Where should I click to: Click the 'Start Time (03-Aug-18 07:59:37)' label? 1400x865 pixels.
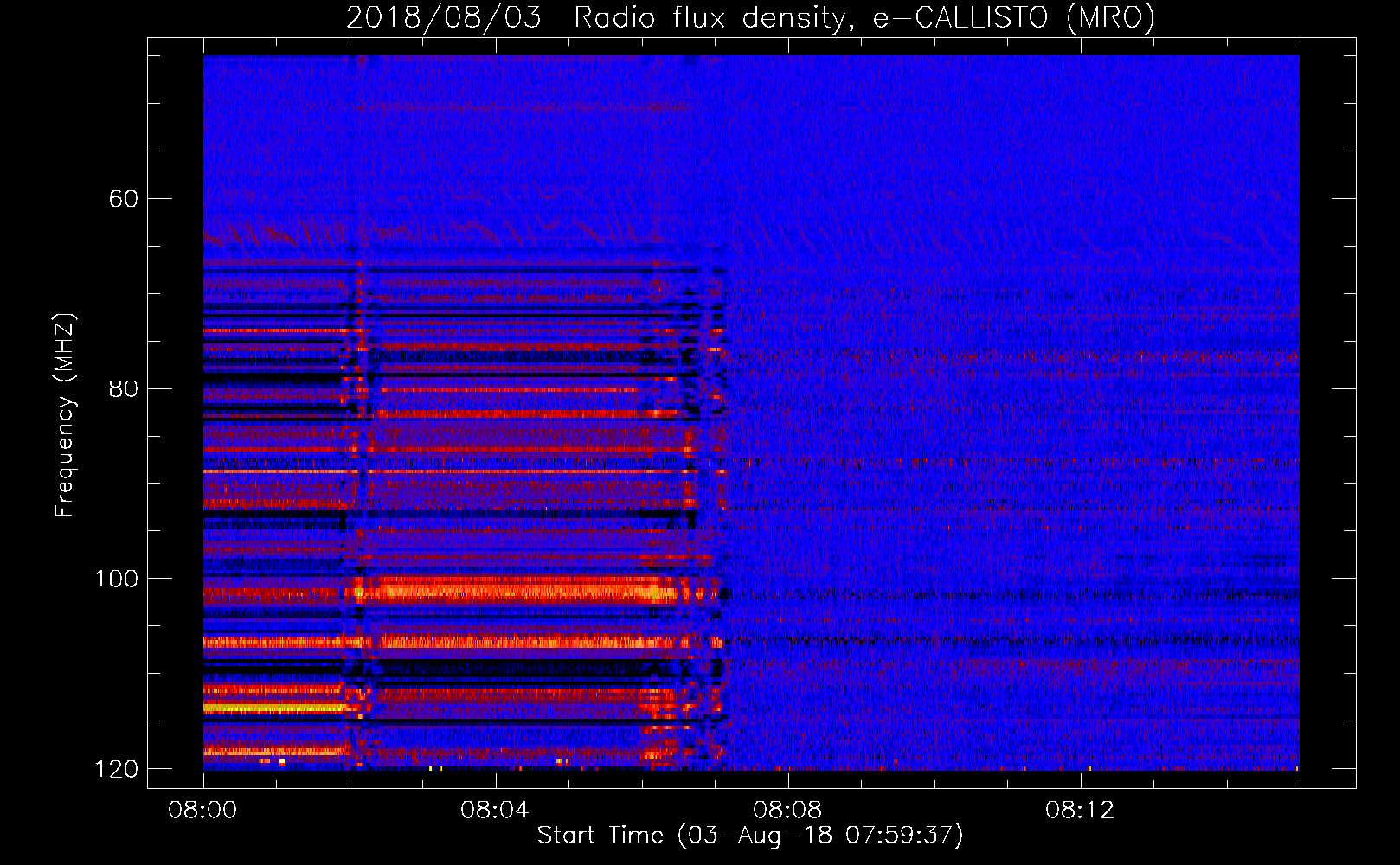tap(750, 836)
